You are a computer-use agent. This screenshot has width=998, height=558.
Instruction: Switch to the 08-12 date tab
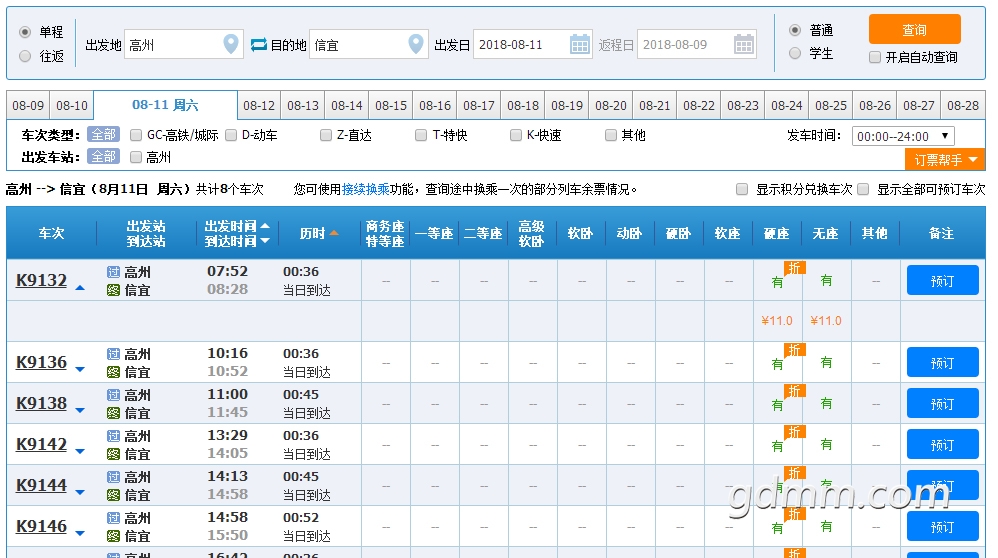[x=259, y=106]
